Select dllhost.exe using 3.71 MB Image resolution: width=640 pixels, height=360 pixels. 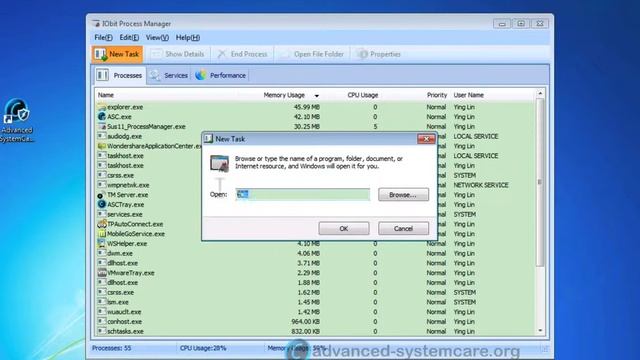pos(315,263)
